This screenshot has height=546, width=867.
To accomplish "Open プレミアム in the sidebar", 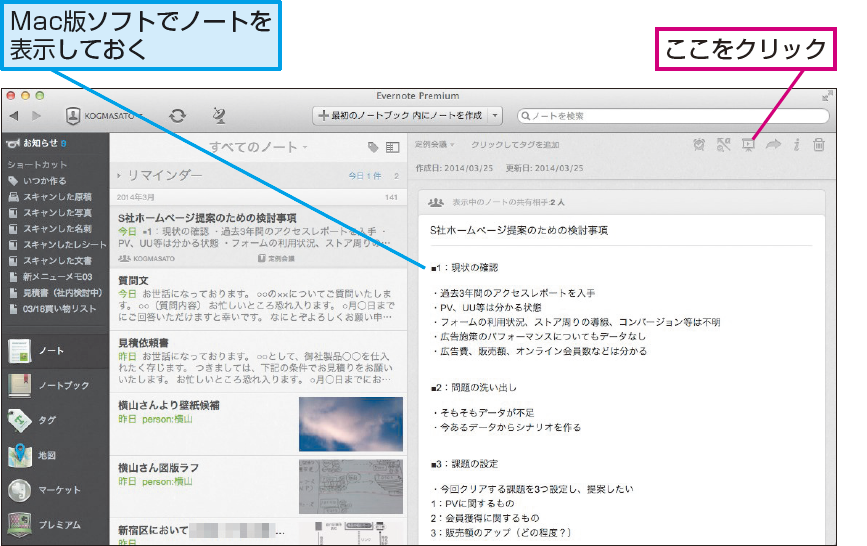I will (x=55, y=525).
